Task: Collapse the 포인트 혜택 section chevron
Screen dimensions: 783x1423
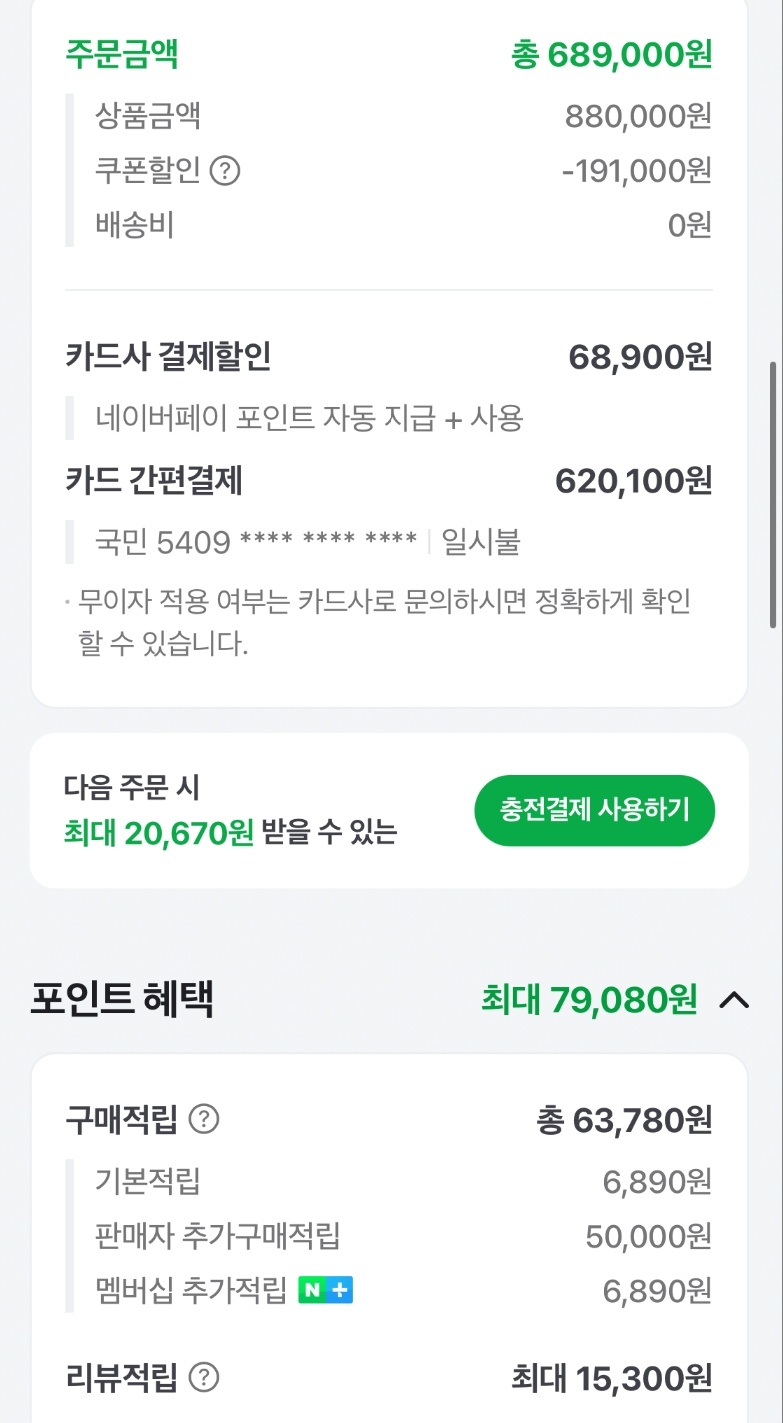Action: [x=734, y=999]
